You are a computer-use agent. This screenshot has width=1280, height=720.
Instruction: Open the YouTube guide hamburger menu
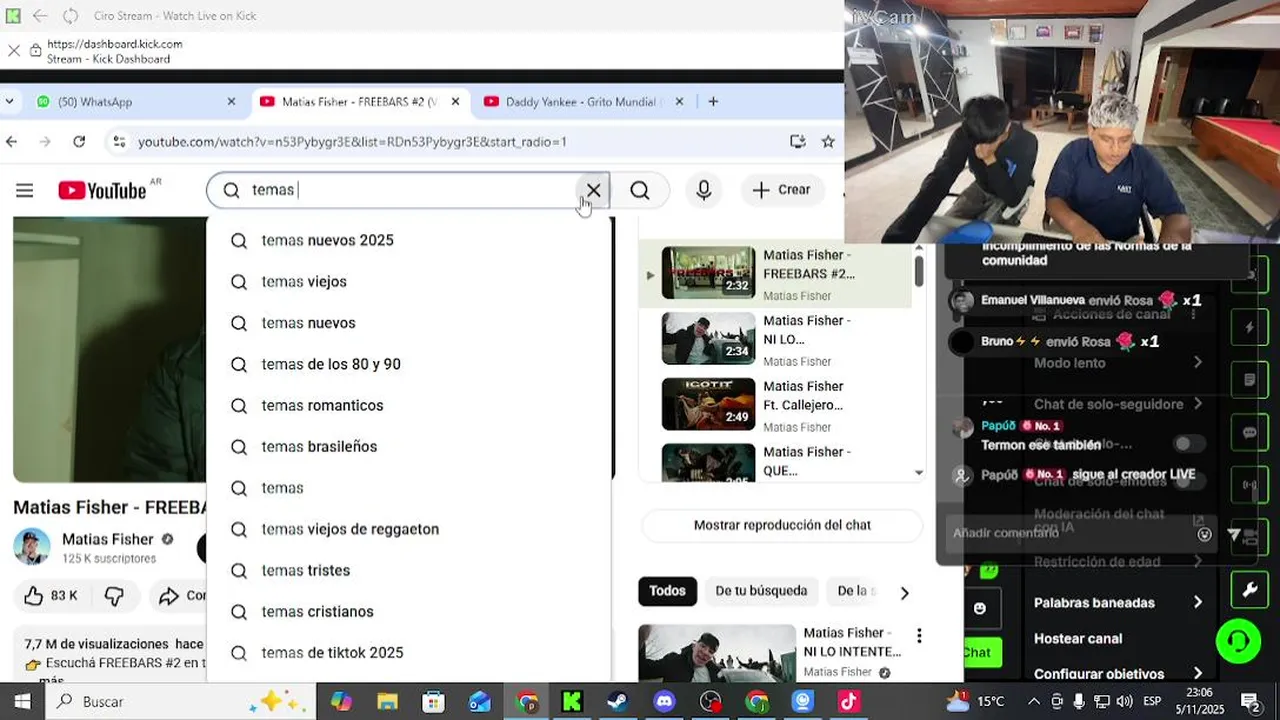tap(24, 190)
